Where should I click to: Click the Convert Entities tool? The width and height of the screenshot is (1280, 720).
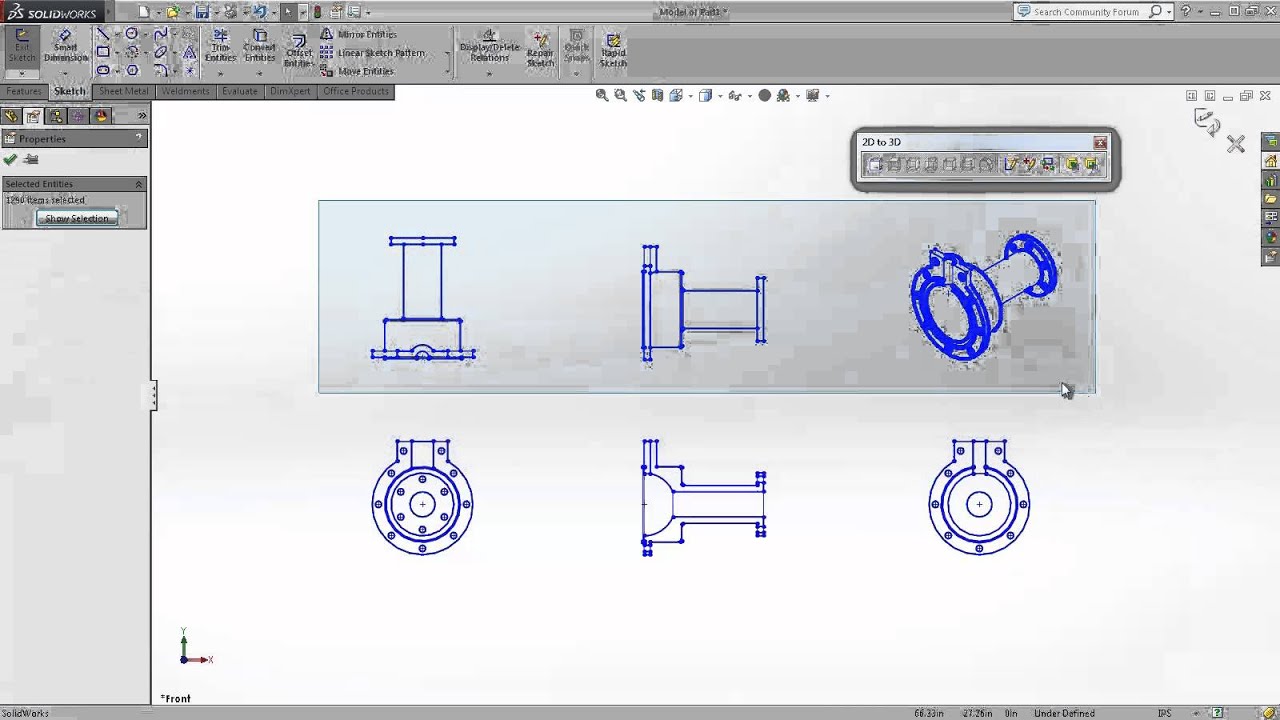coord(259,47)
